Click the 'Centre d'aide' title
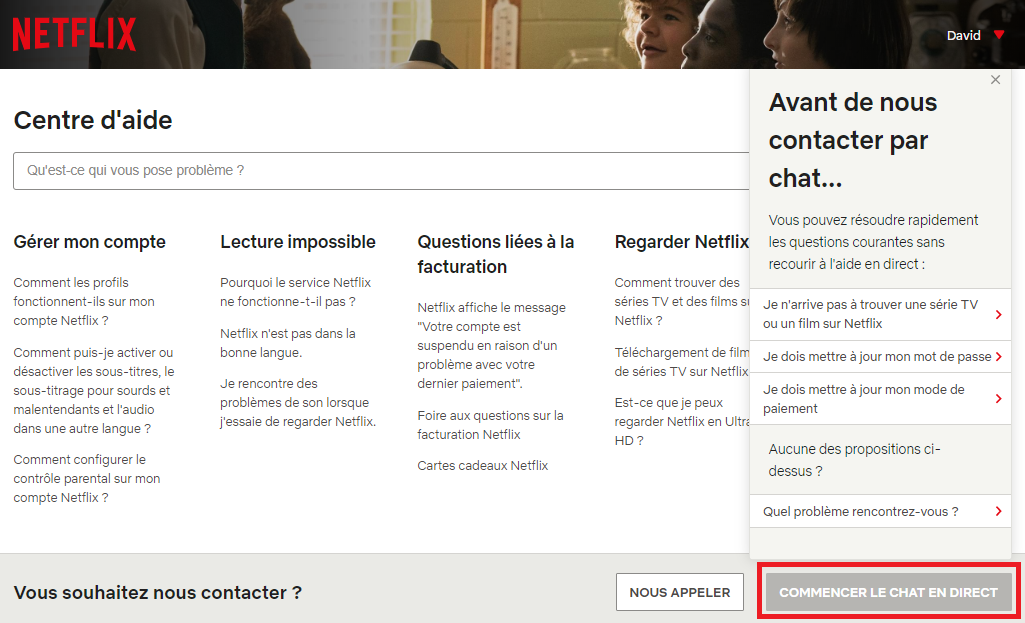The width and height of the screenshot is (1025, 623). pyautogui.click(x=93, y=120)
